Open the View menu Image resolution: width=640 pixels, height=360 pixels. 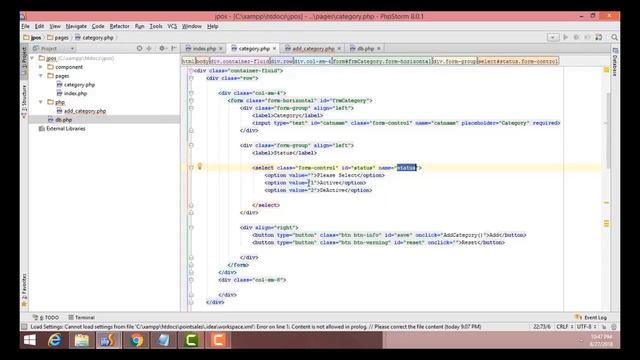click(x=55, y=26)
